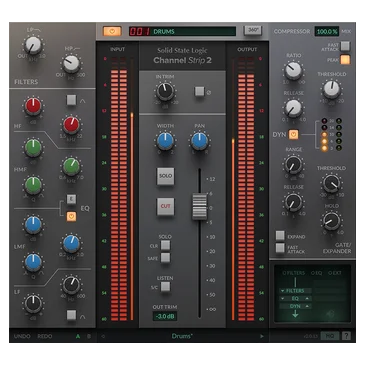Click the green HMF gain knob
Image resolution: width=365 pixels, height=365 pixels.
[33, 148]
